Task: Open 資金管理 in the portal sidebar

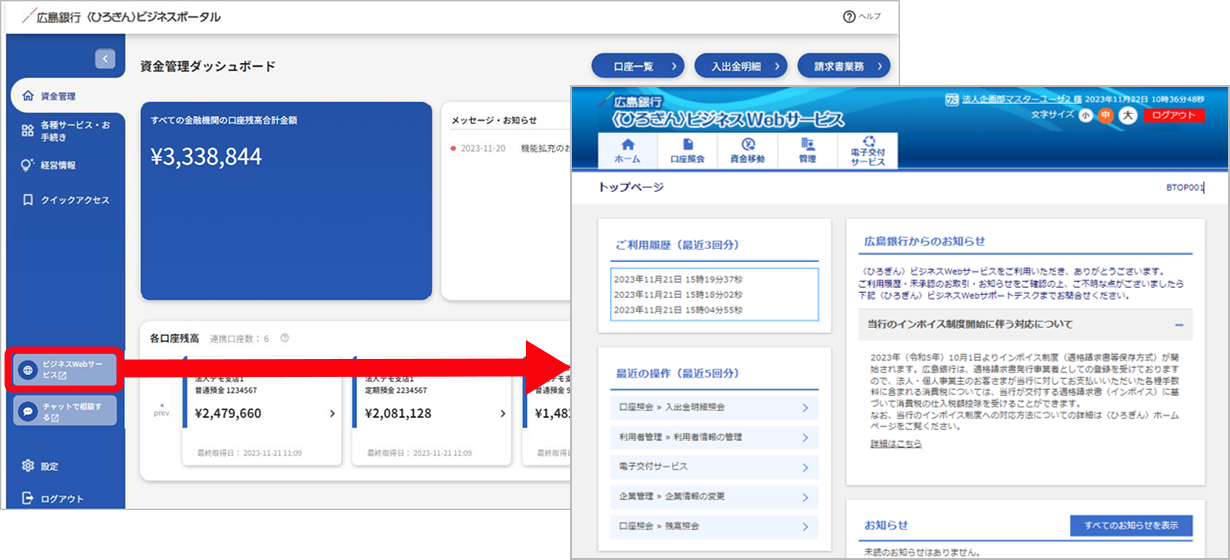Action: click(67, 97)
